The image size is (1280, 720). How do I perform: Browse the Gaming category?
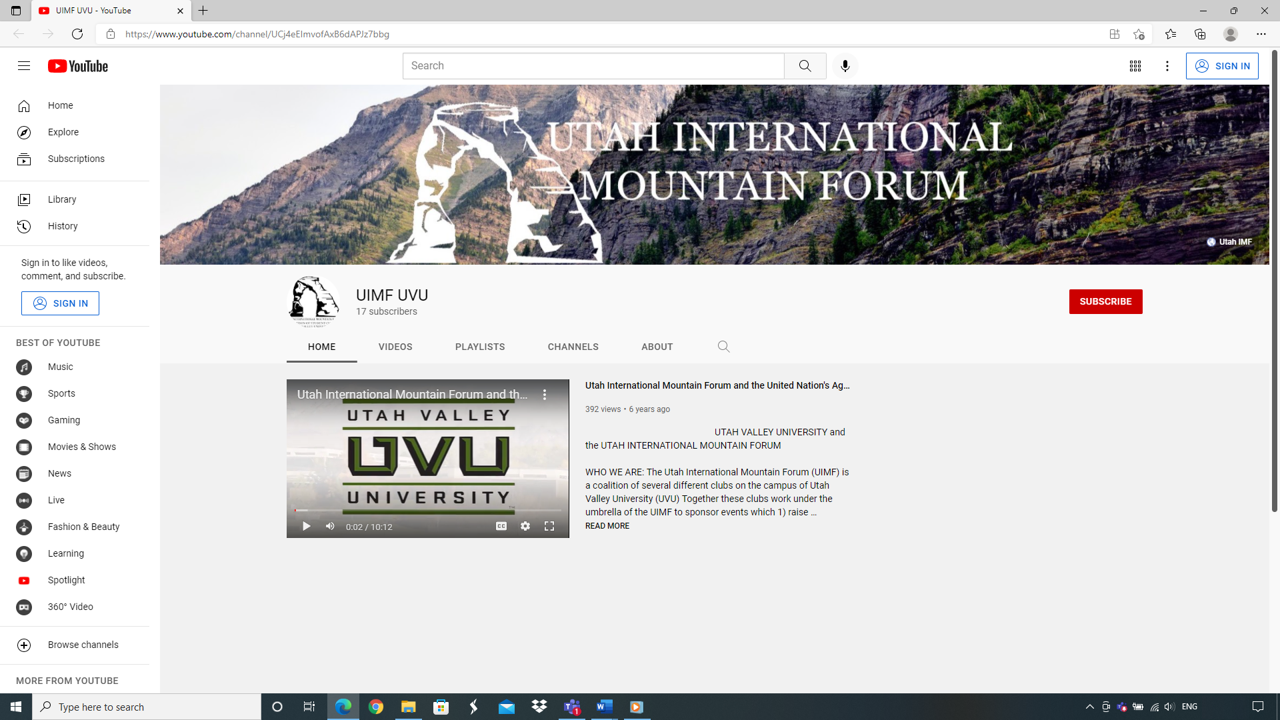point(75,420)
